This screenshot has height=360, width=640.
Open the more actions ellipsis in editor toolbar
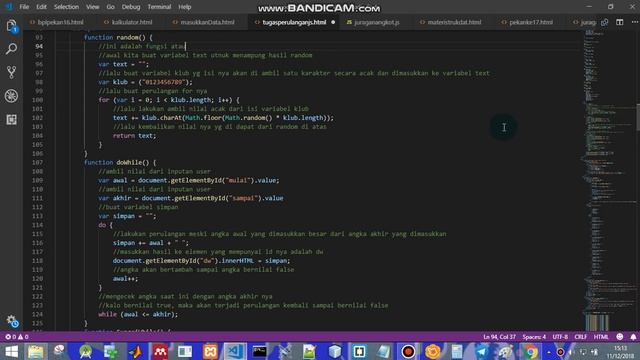coord(635,22)
